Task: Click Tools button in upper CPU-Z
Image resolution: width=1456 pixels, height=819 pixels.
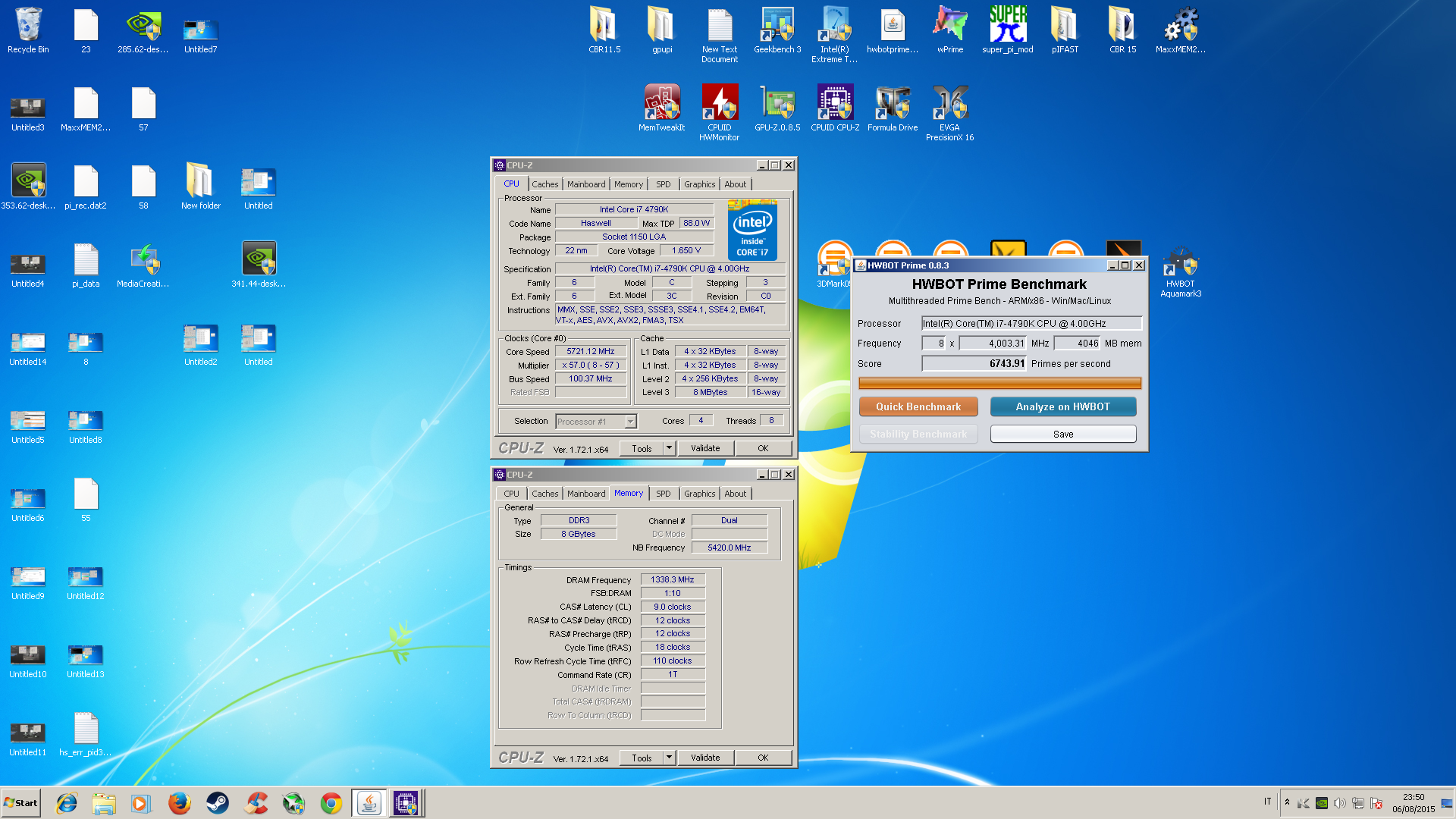Action: [642, 448]
